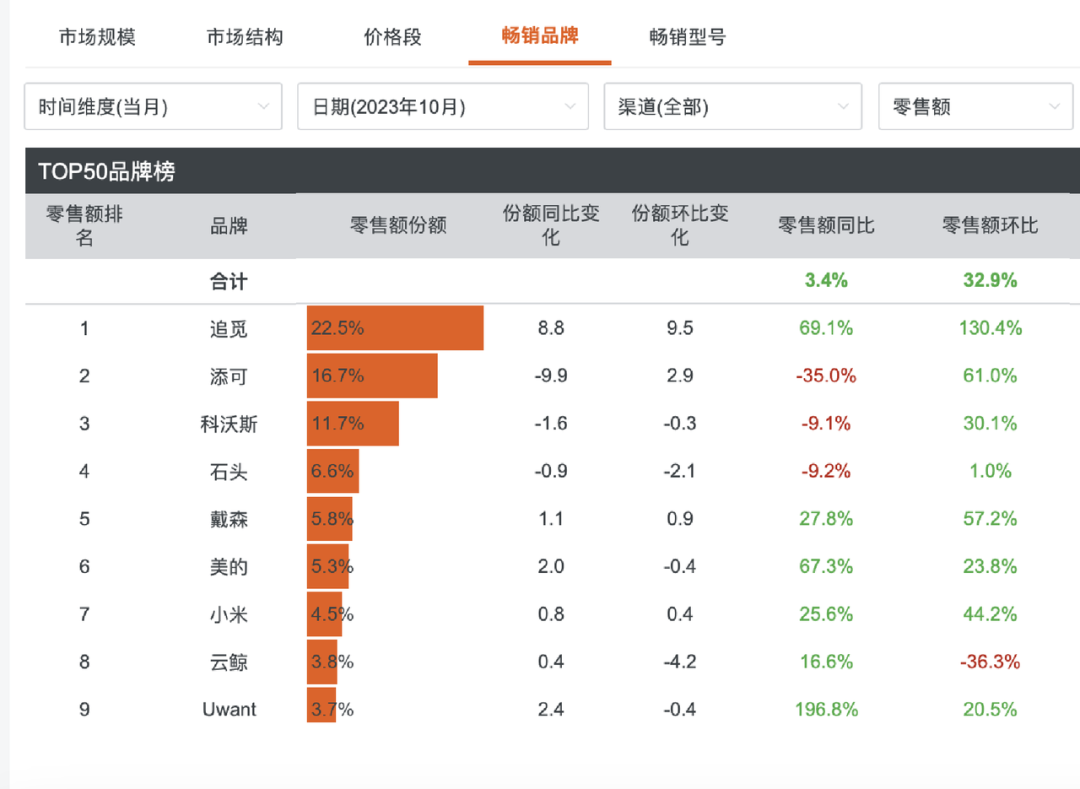Open the 日期(2023年10月) date dropdown

443,106
